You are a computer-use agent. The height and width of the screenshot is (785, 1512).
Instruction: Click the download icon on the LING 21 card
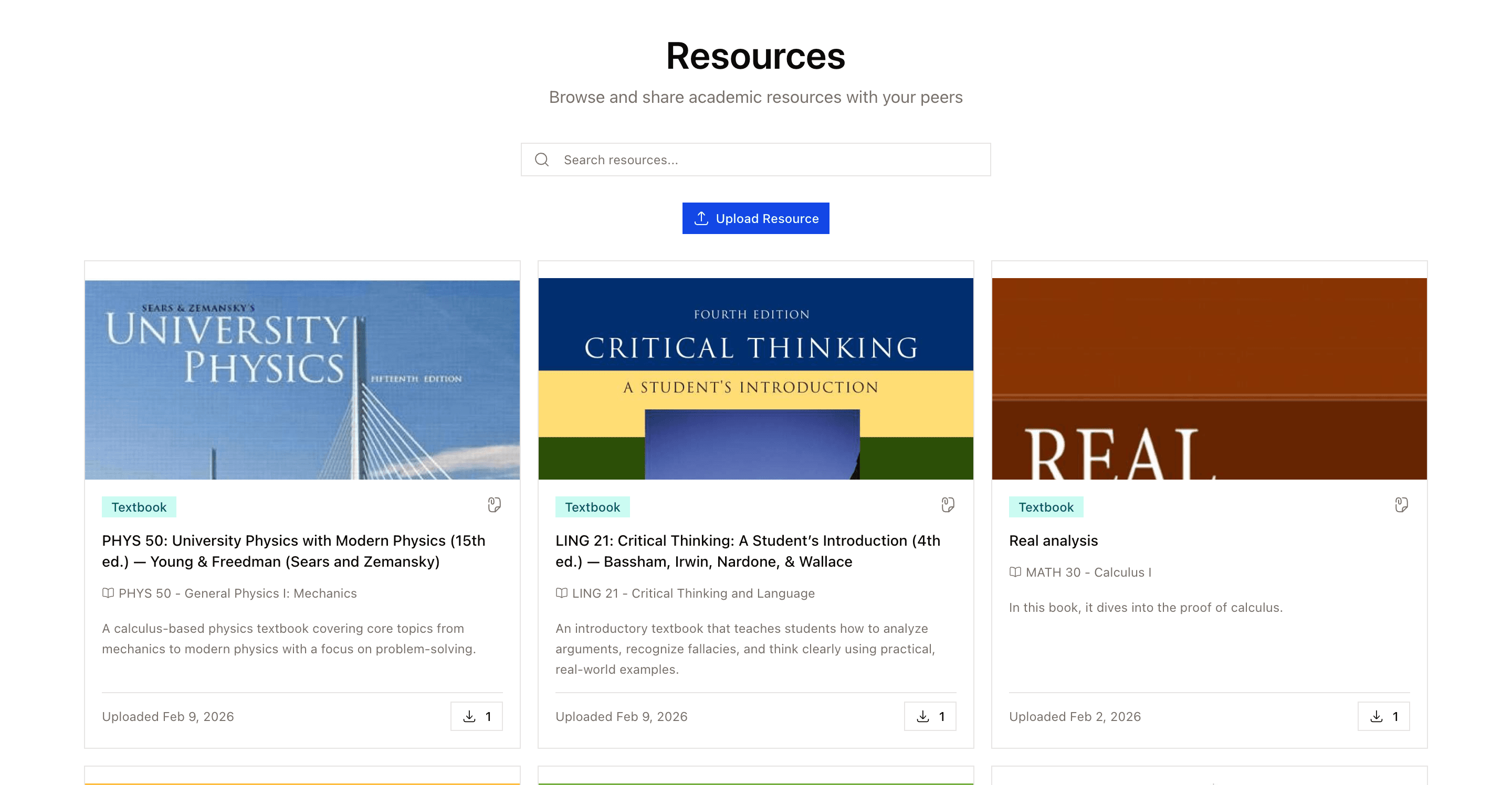(x=923, y=716)
